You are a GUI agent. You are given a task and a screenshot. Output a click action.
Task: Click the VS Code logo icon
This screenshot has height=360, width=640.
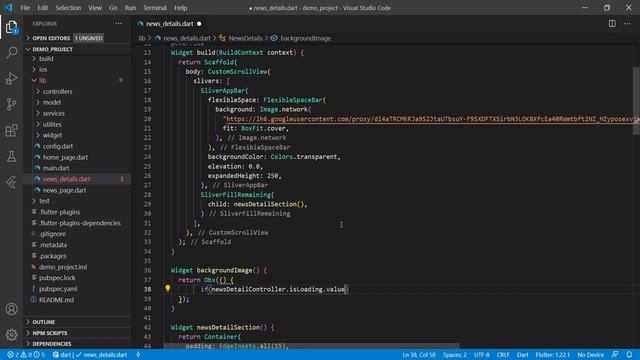(x=8, y=8)
